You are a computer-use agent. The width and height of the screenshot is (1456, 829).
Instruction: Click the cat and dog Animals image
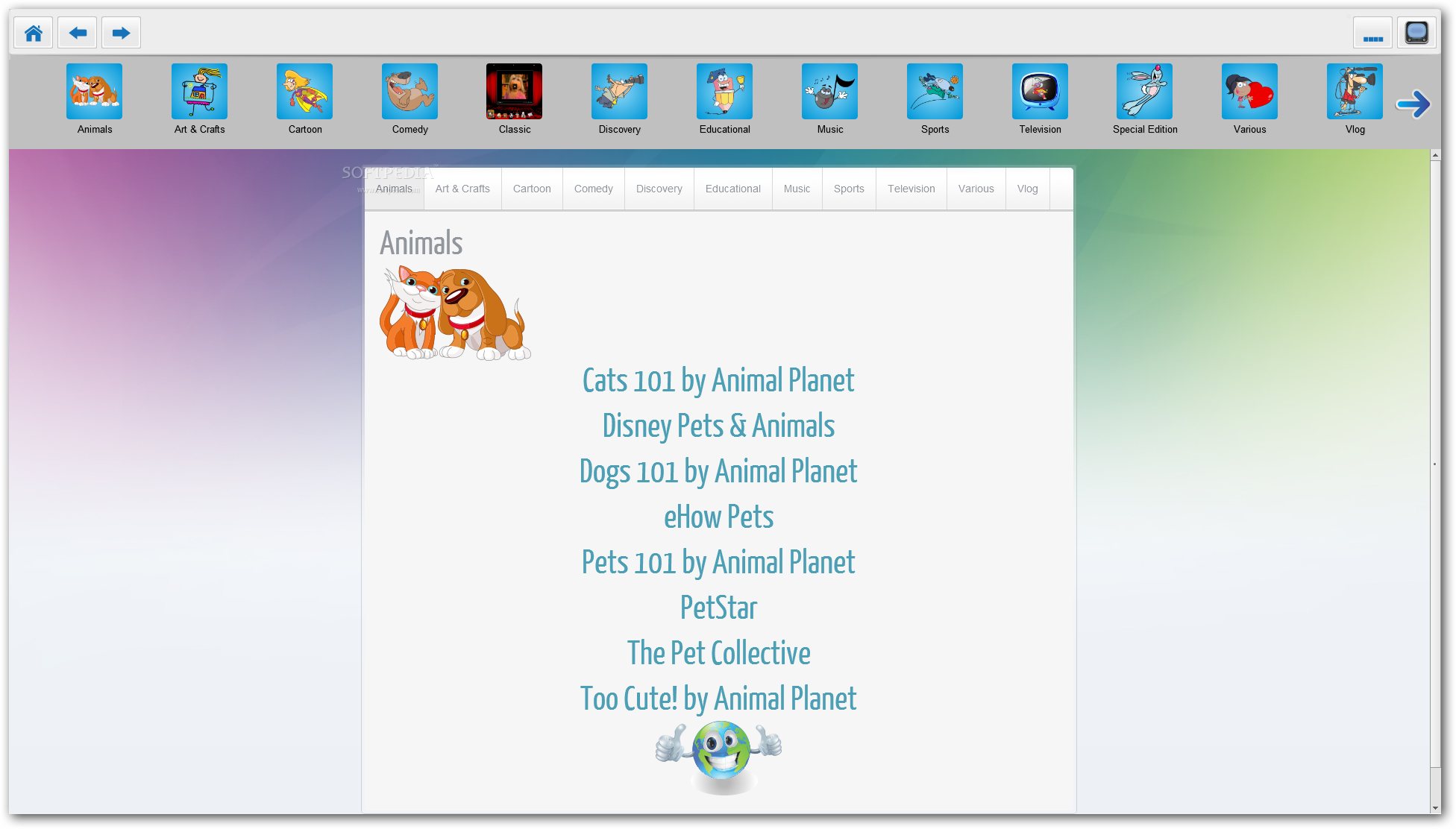(x=455, y=313)
